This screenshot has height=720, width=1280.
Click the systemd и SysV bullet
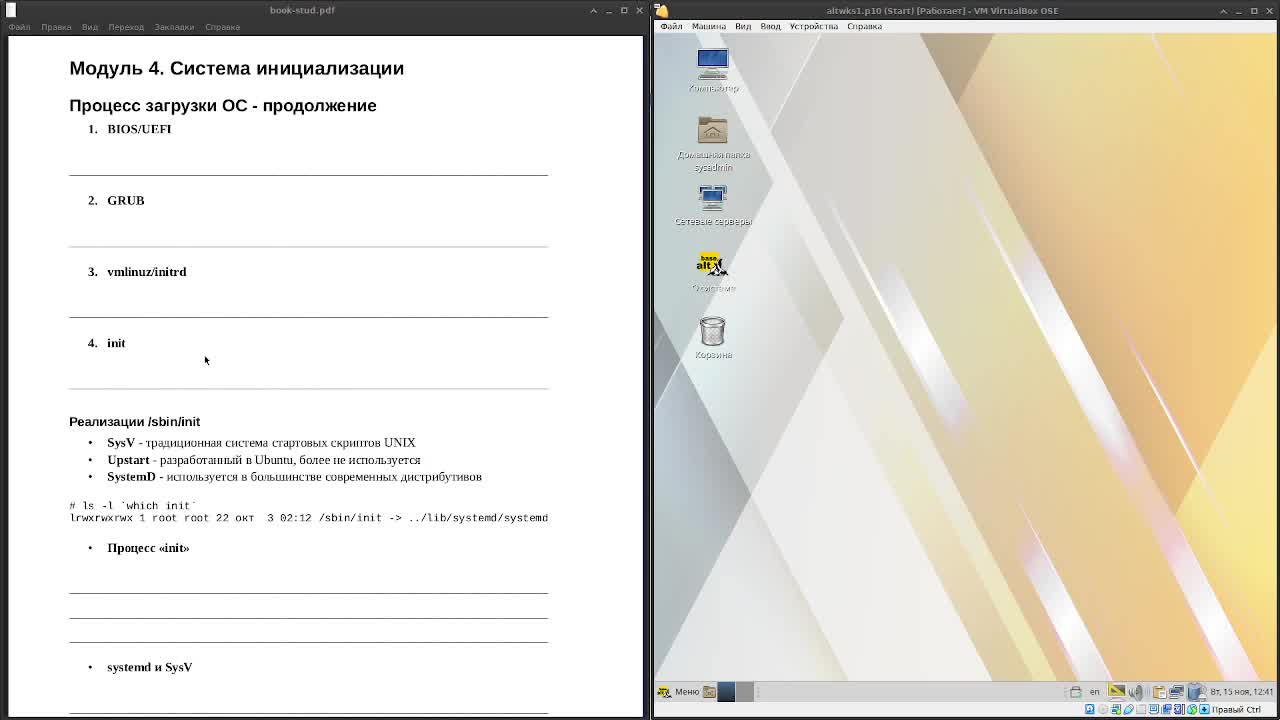pos(150,667)
